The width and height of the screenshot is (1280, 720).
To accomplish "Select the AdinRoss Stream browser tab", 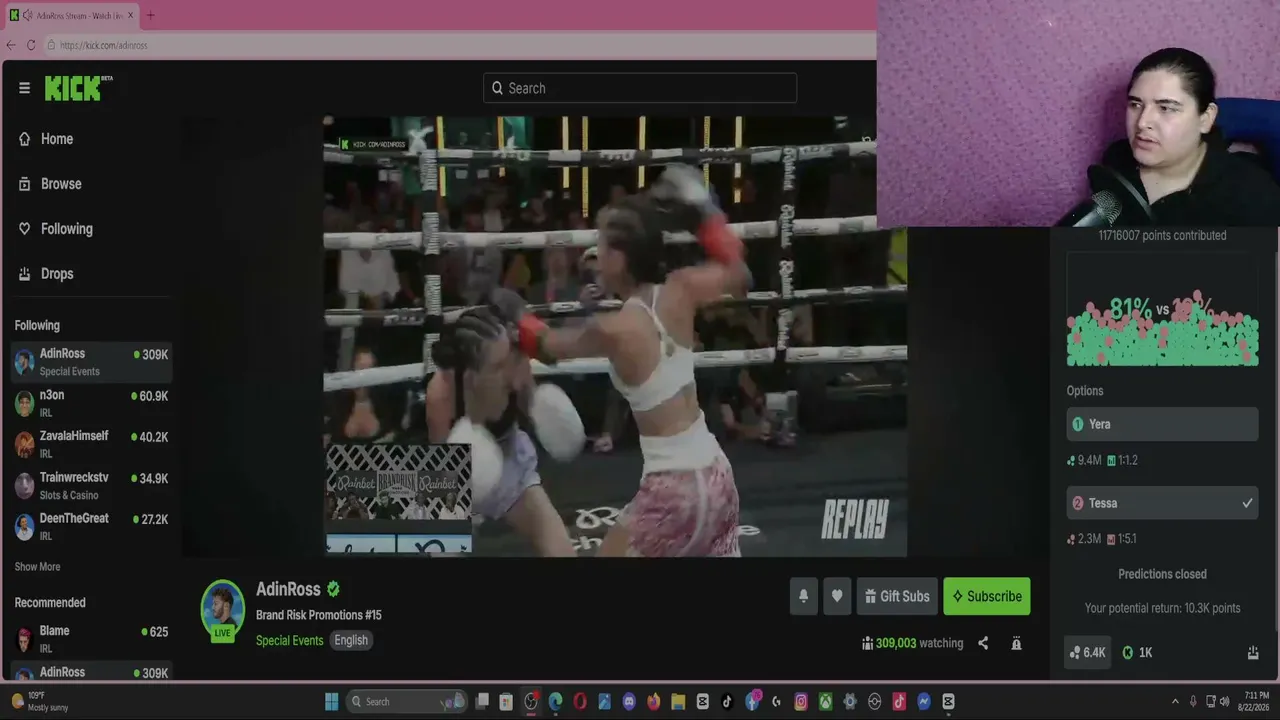I will (x=71, y=16).
